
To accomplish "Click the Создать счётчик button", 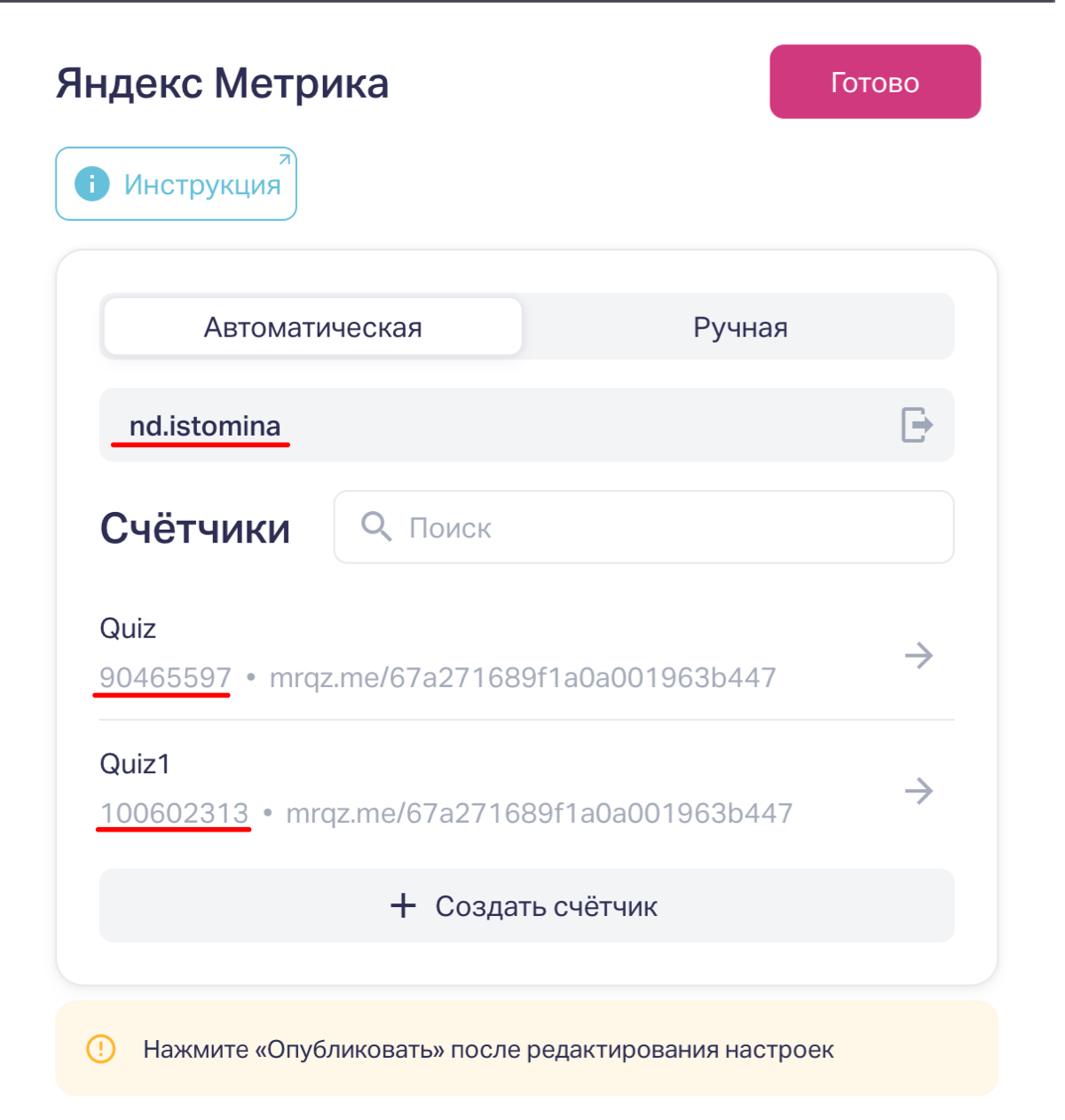I will (526, 906).
